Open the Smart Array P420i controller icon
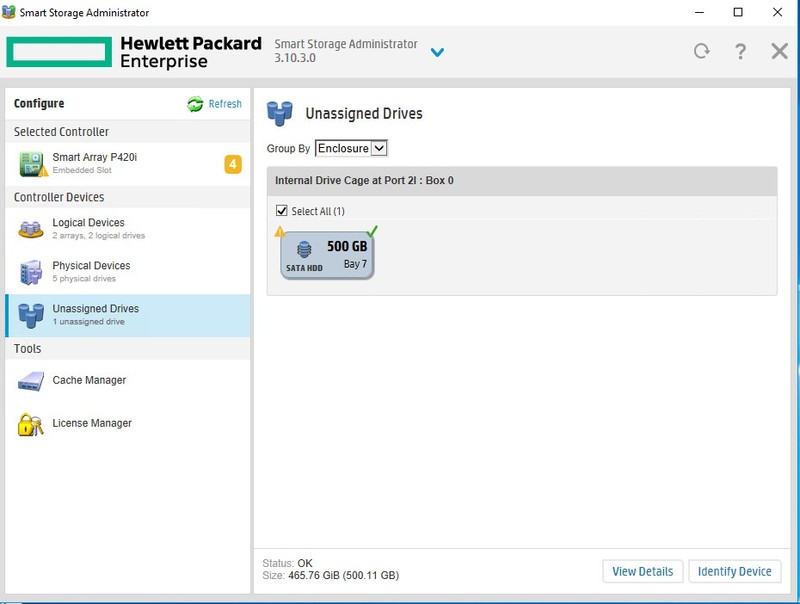This screenshot has height=604, width=800. pos(33,164)
